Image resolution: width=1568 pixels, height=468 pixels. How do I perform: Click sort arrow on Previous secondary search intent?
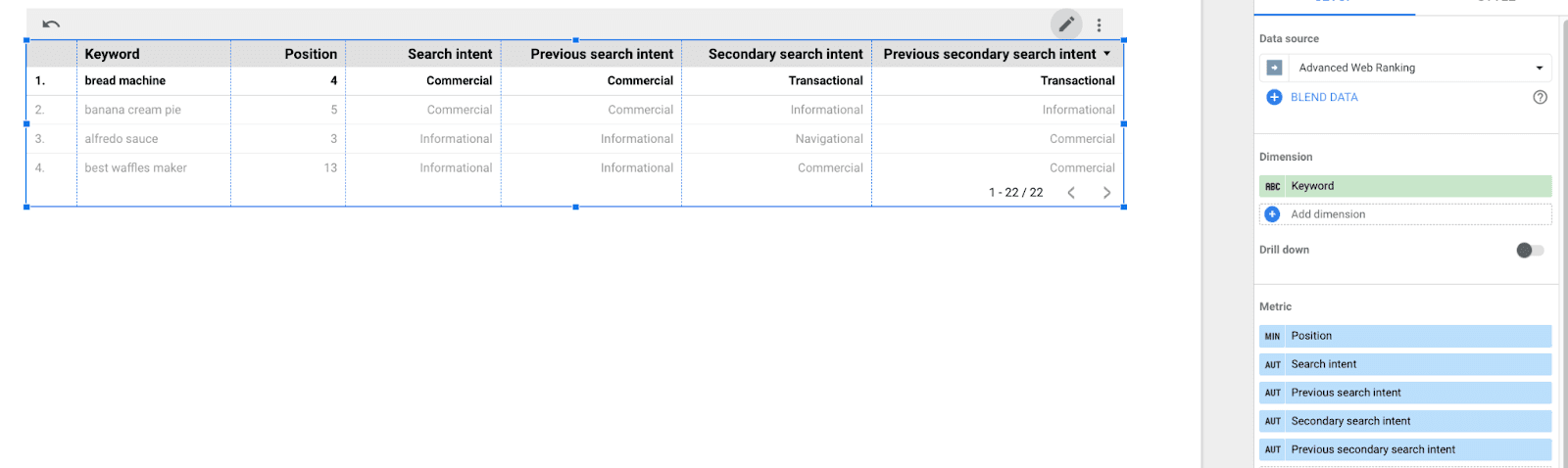1107,54
